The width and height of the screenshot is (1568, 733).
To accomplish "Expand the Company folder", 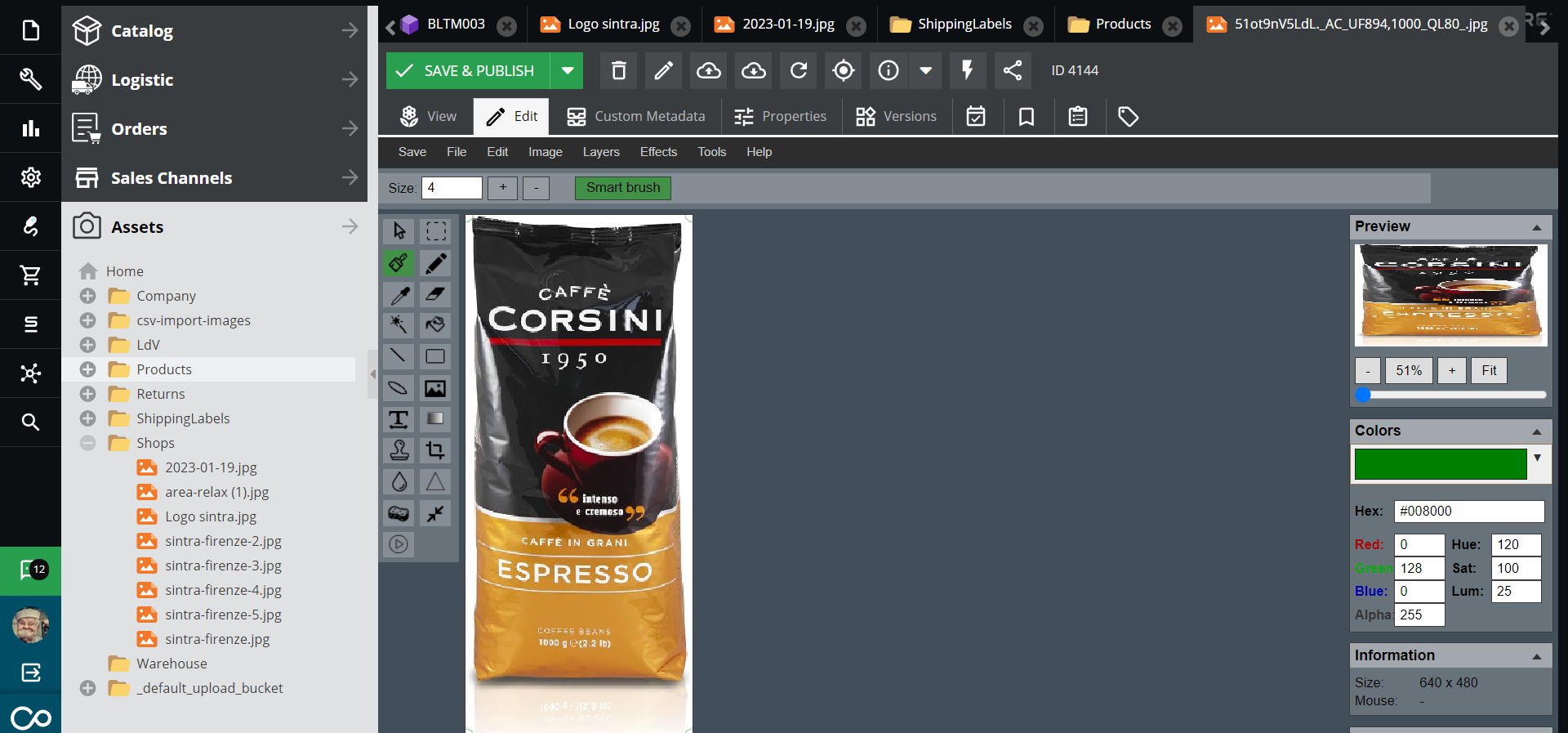I will tap(88, 296).
